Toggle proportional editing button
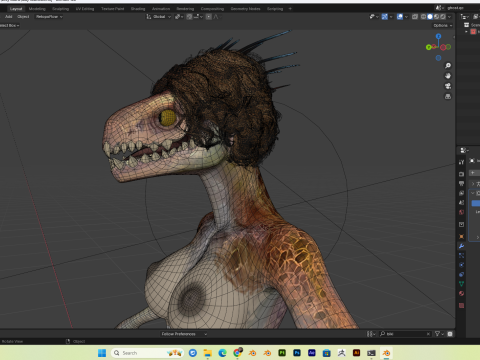 (209, 17)
